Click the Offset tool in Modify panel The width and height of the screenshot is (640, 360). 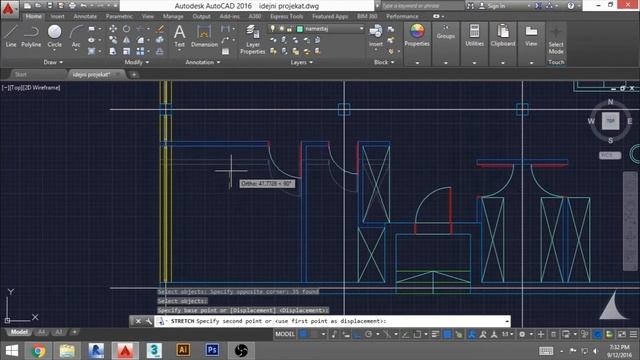(160, 51)
